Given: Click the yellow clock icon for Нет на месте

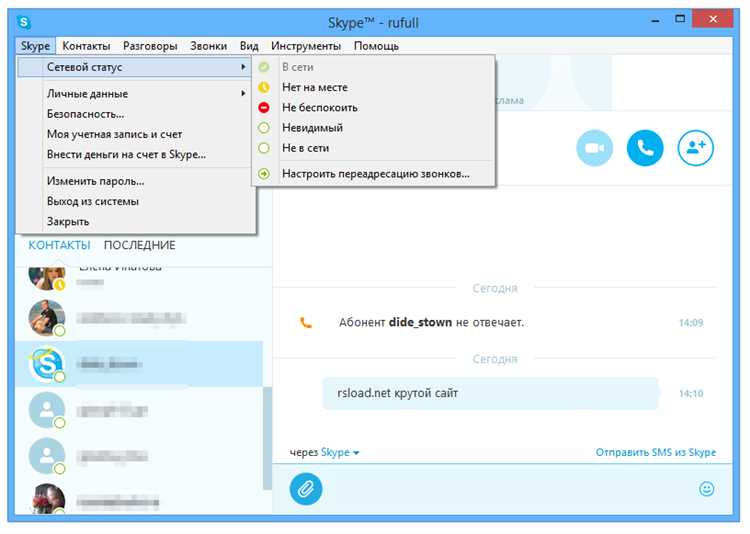Looking at the screenshot, I should pyautogui.click(x=264, y=87).
